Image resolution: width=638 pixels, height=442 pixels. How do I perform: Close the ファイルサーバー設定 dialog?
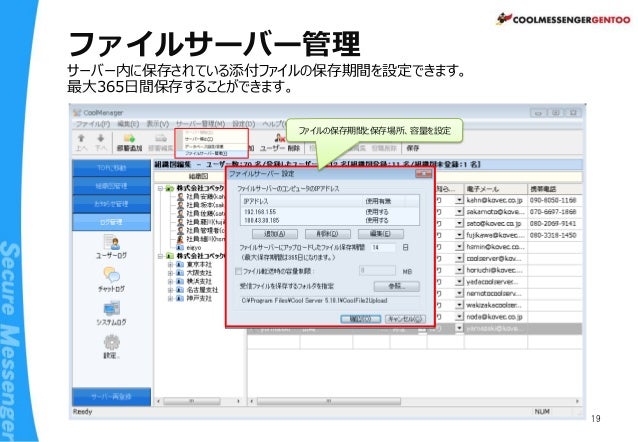(423, 174)
